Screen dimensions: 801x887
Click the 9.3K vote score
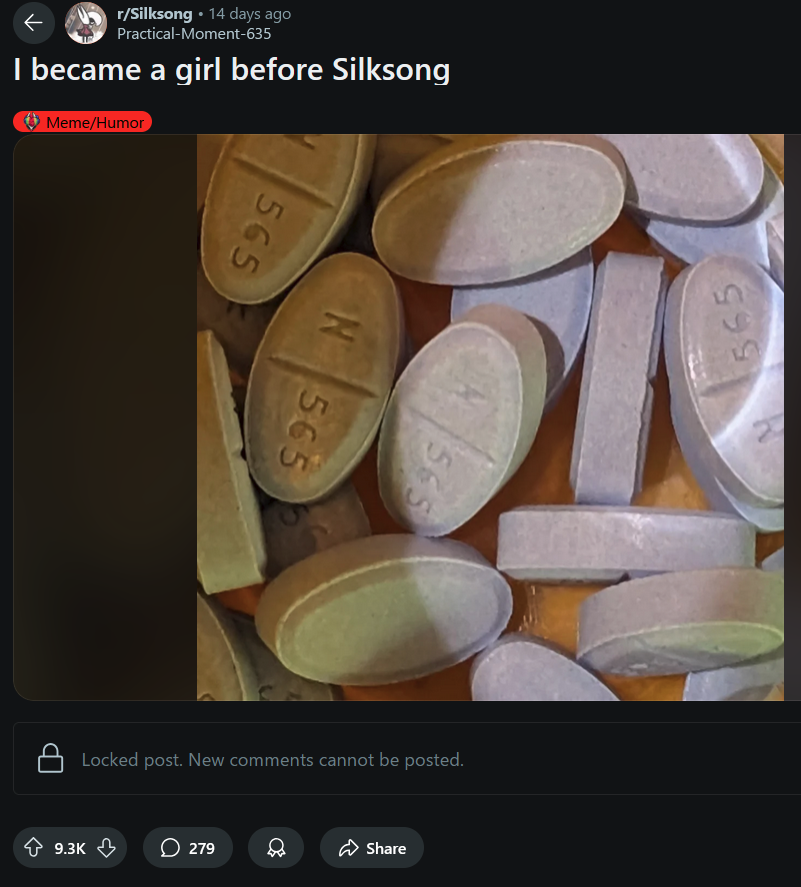tap(70, 848)
